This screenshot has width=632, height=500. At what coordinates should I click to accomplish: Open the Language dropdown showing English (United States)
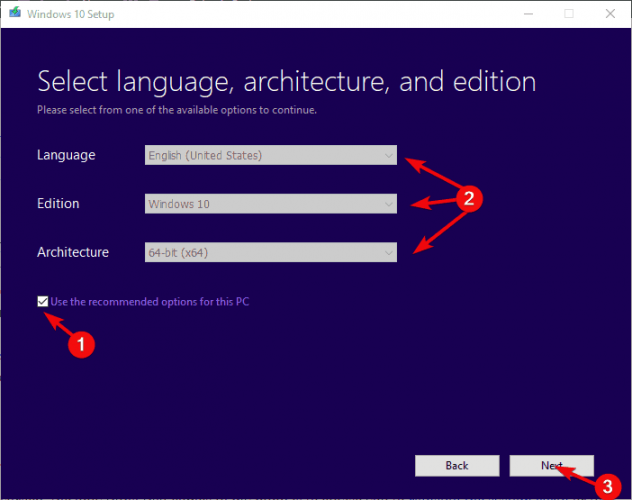(270, 155)
